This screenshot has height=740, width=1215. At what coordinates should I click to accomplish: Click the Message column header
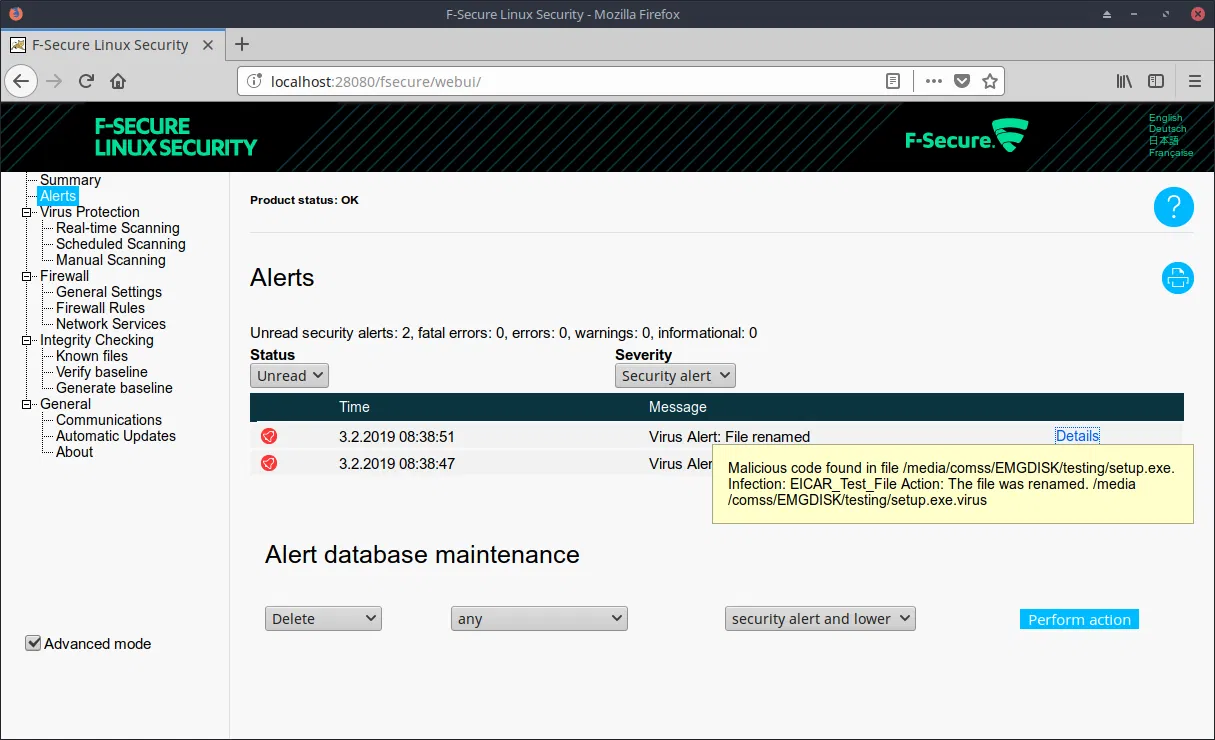(678, 407)
